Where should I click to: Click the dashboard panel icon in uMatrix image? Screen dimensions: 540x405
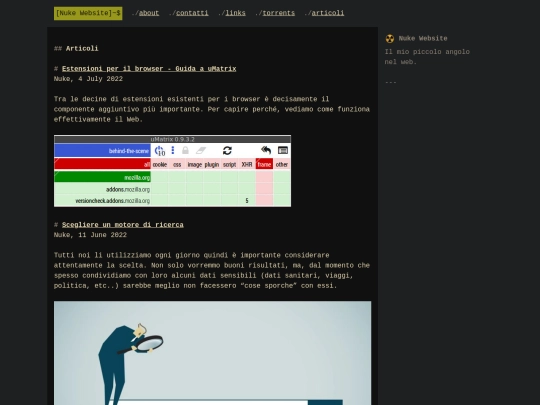coord(283,150)
